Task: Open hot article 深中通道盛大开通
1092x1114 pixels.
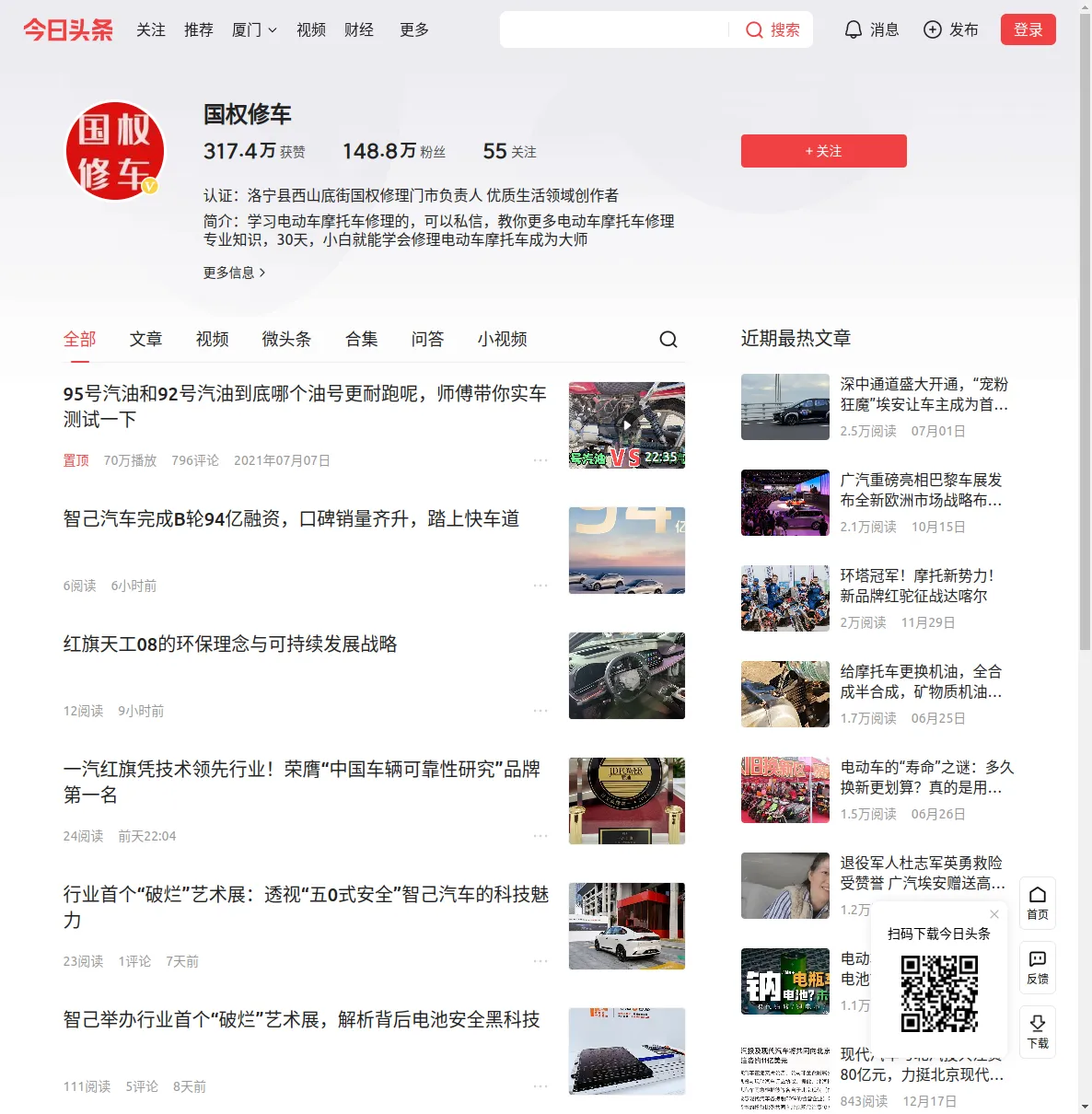Action: click(x=924, y=394)
